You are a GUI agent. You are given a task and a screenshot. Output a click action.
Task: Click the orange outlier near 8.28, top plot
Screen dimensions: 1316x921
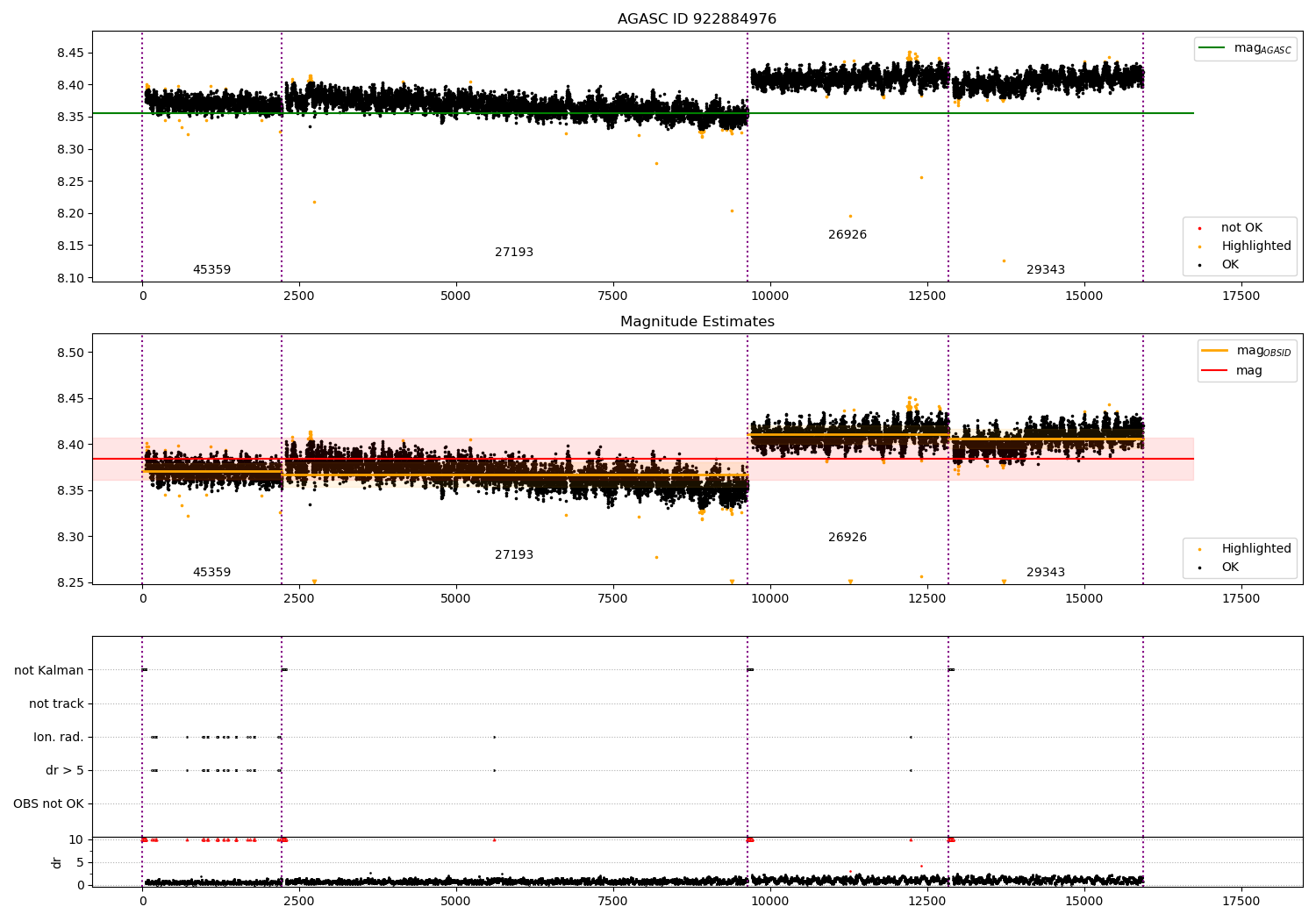(x=656, y=163)
